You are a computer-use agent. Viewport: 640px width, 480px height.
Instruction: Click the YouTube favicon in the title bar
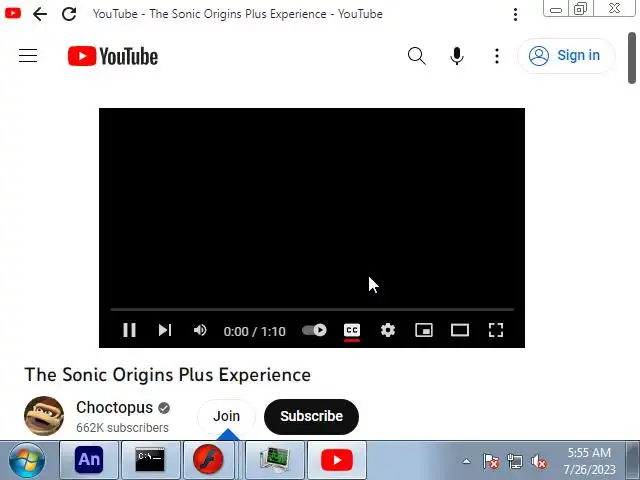pos(13,13)
